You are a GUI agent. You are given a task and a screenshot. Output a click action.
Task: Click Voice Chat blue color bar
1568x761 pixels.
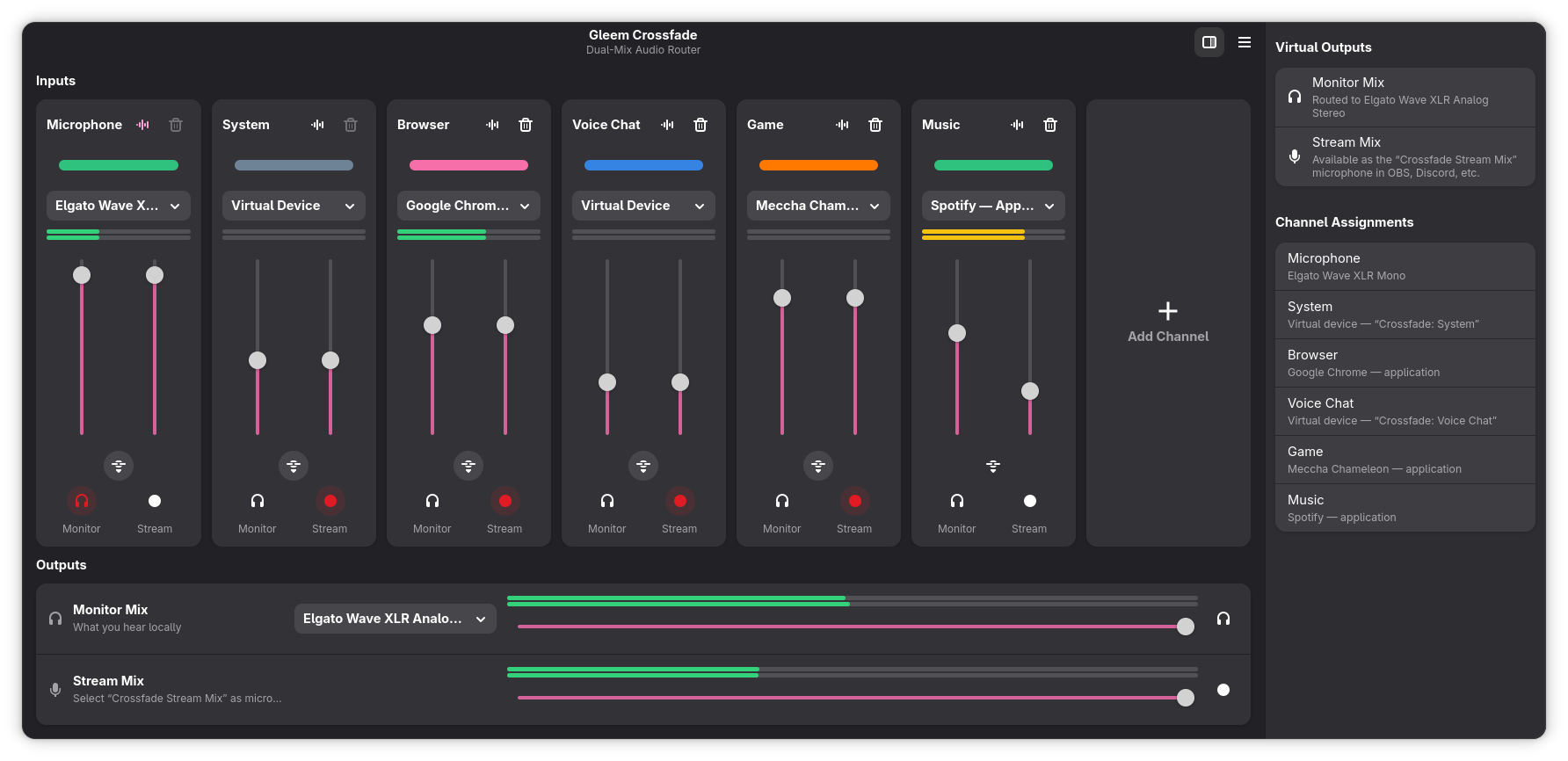[643, 165]
